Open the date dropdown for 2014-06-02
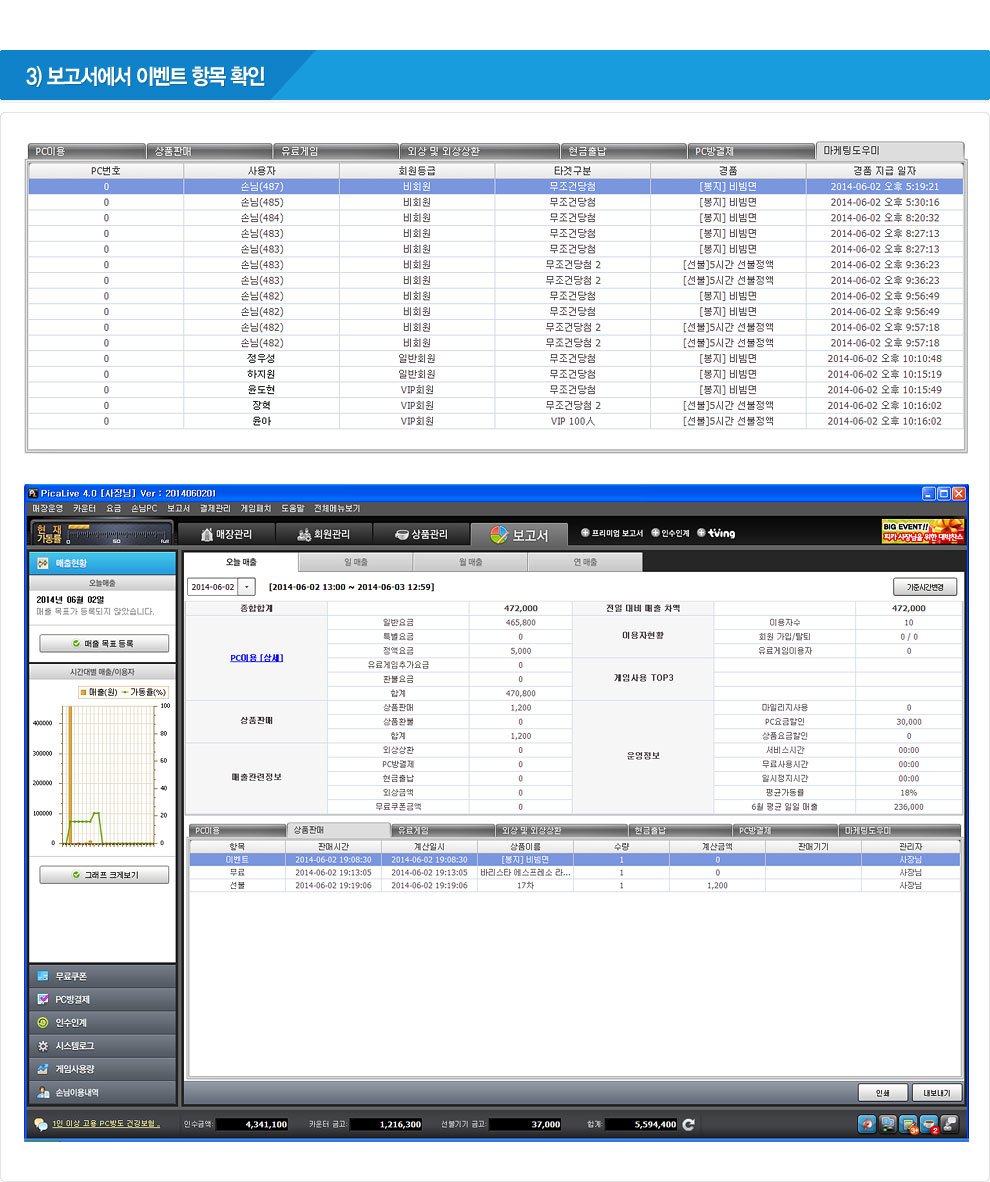Viewport: 990px width, 1182px height. tap(248, 587)
